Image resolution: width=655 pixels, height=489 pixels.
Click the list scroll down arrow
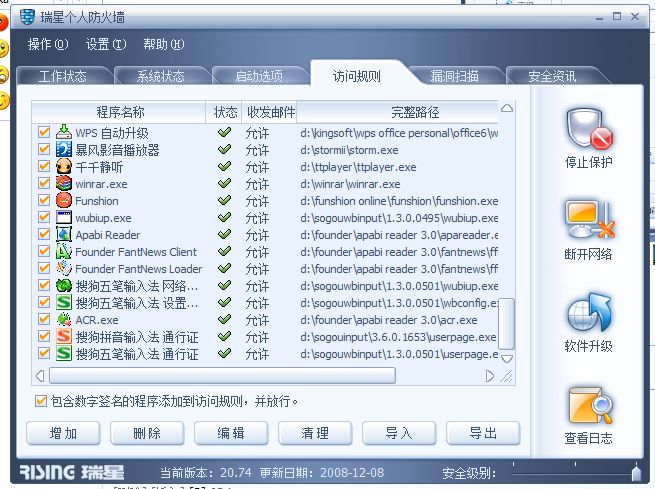click(507, 359)
